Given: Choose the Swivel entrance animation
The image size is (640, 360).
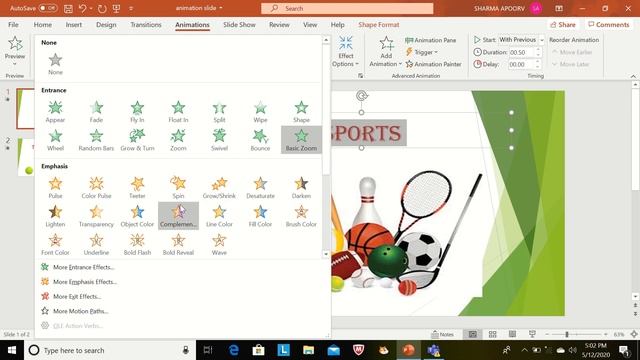Looking at the screenshot, I should click(x=219, y=140).
